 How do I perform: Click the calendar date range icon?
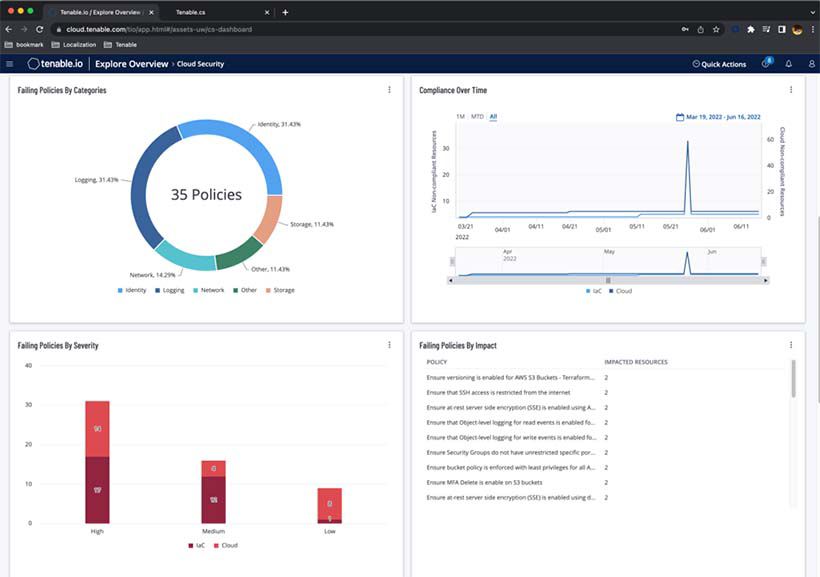(680, 117)
